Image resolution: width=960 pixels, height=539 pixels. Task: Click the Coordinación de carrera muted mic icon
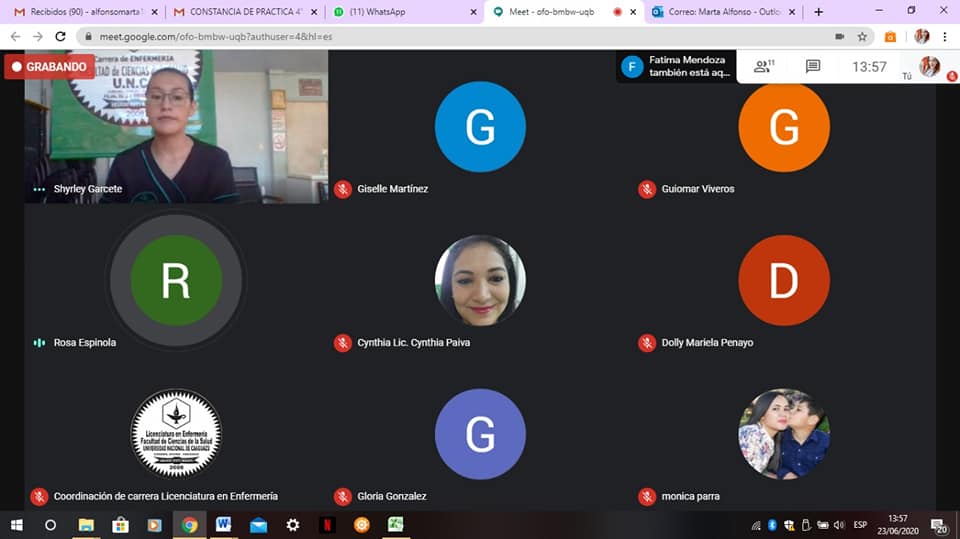(39, 496)
